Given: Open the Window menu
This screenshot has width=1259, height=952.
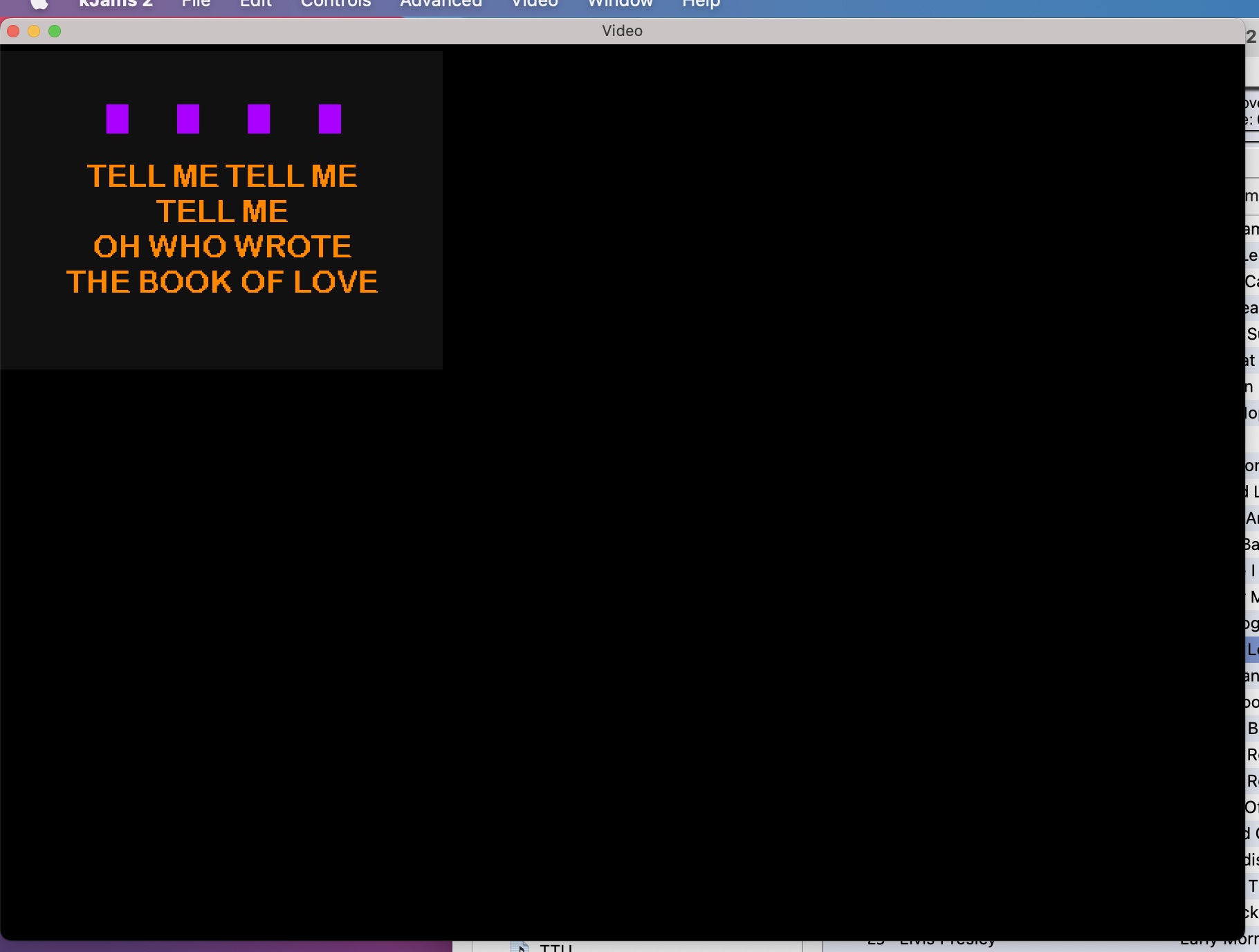Looking at the screenshot, I should [x=620, y=3].
